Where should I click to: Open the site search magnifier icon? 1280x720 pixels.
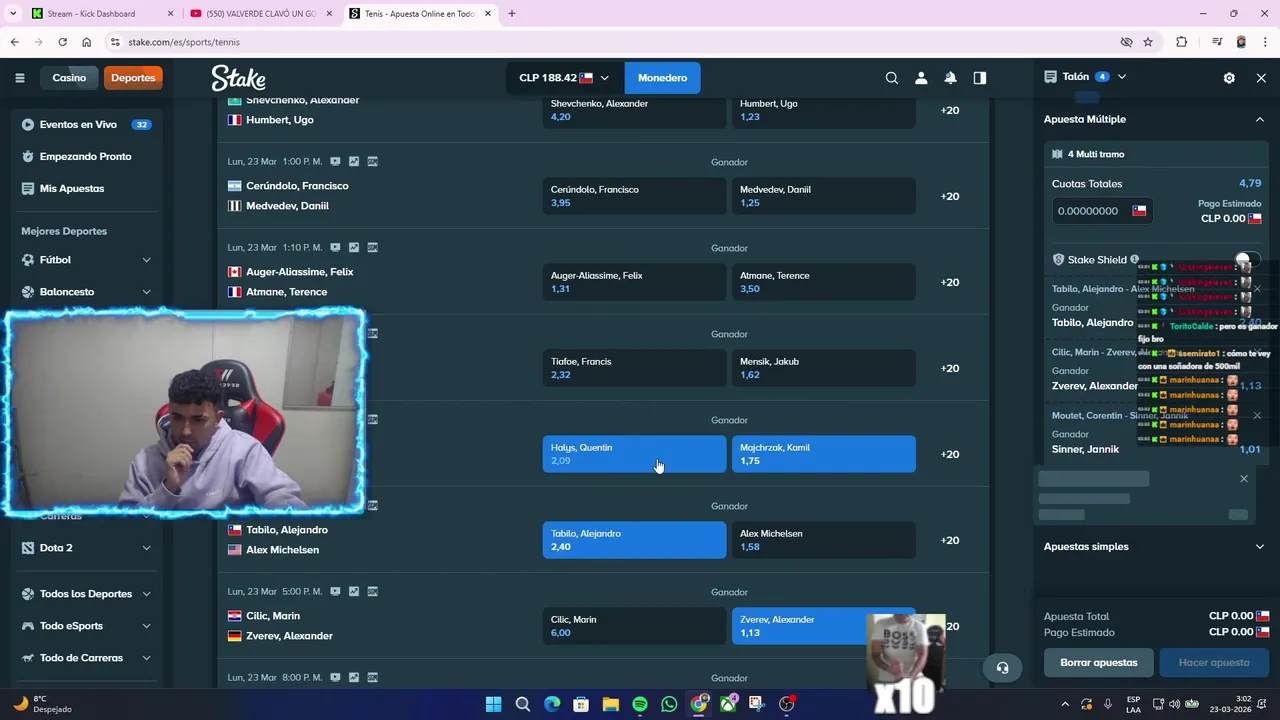click(x=892, y=78)
